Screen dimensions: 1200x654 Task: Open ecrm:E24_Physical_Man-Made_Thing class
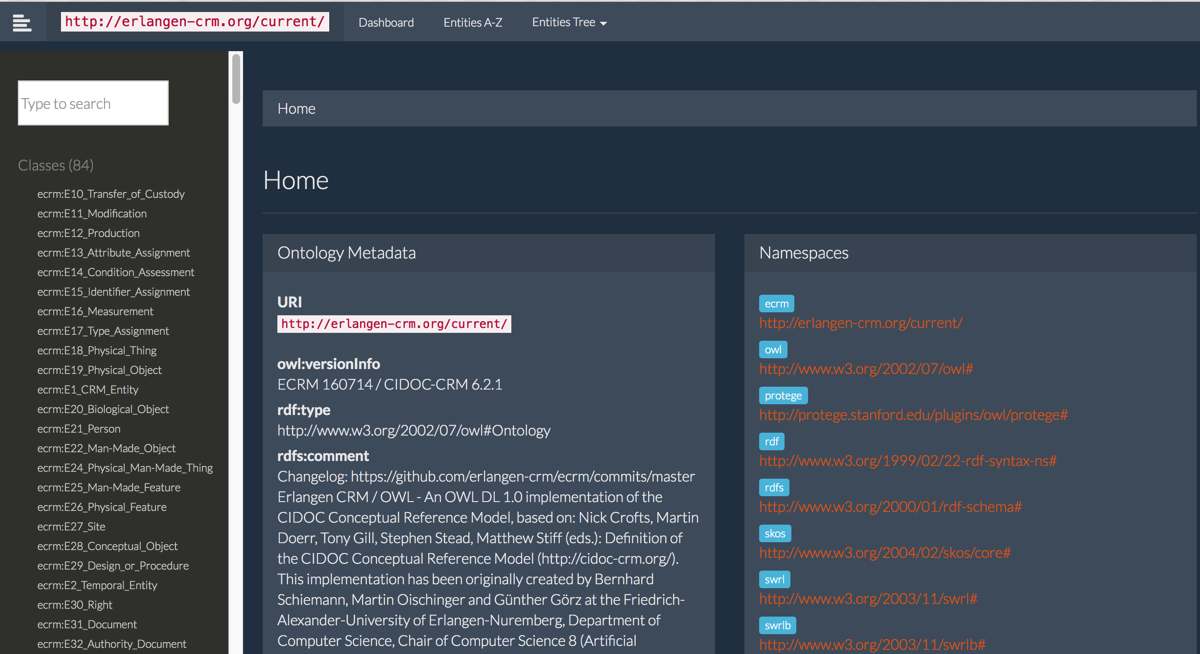[125, 468]
